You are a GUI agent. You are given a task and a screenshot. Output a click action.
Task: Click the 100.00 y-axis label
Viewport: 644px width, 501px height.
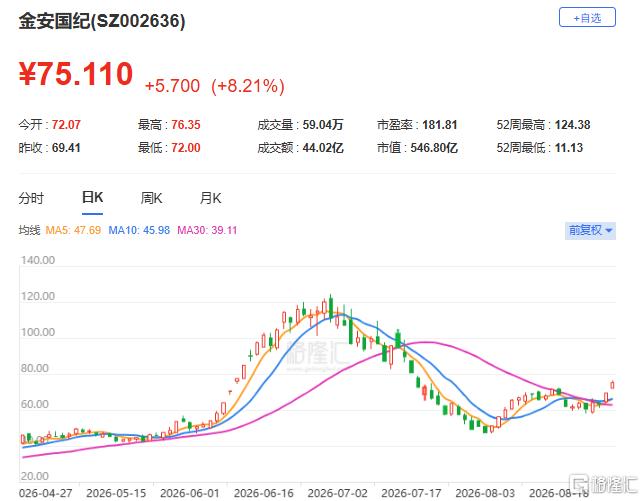pos(38,332)
